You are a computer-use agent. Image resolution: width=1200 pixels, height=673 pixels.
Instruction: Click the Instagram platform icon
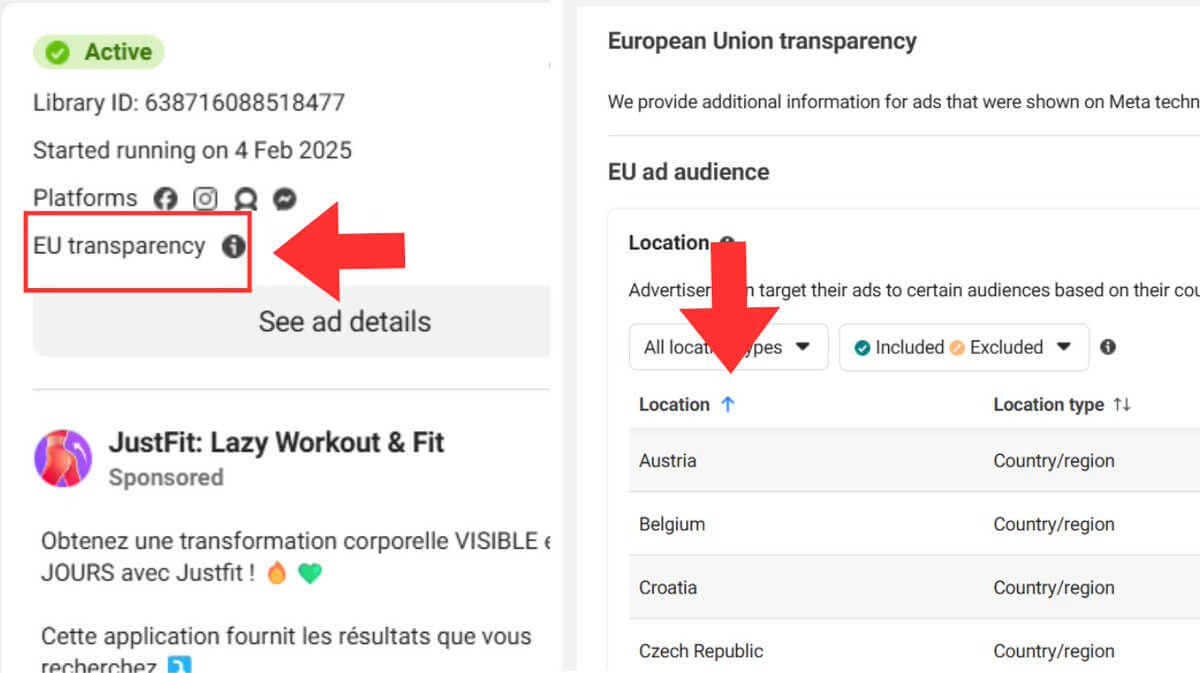pyautogui.click(x=205, y=199)
